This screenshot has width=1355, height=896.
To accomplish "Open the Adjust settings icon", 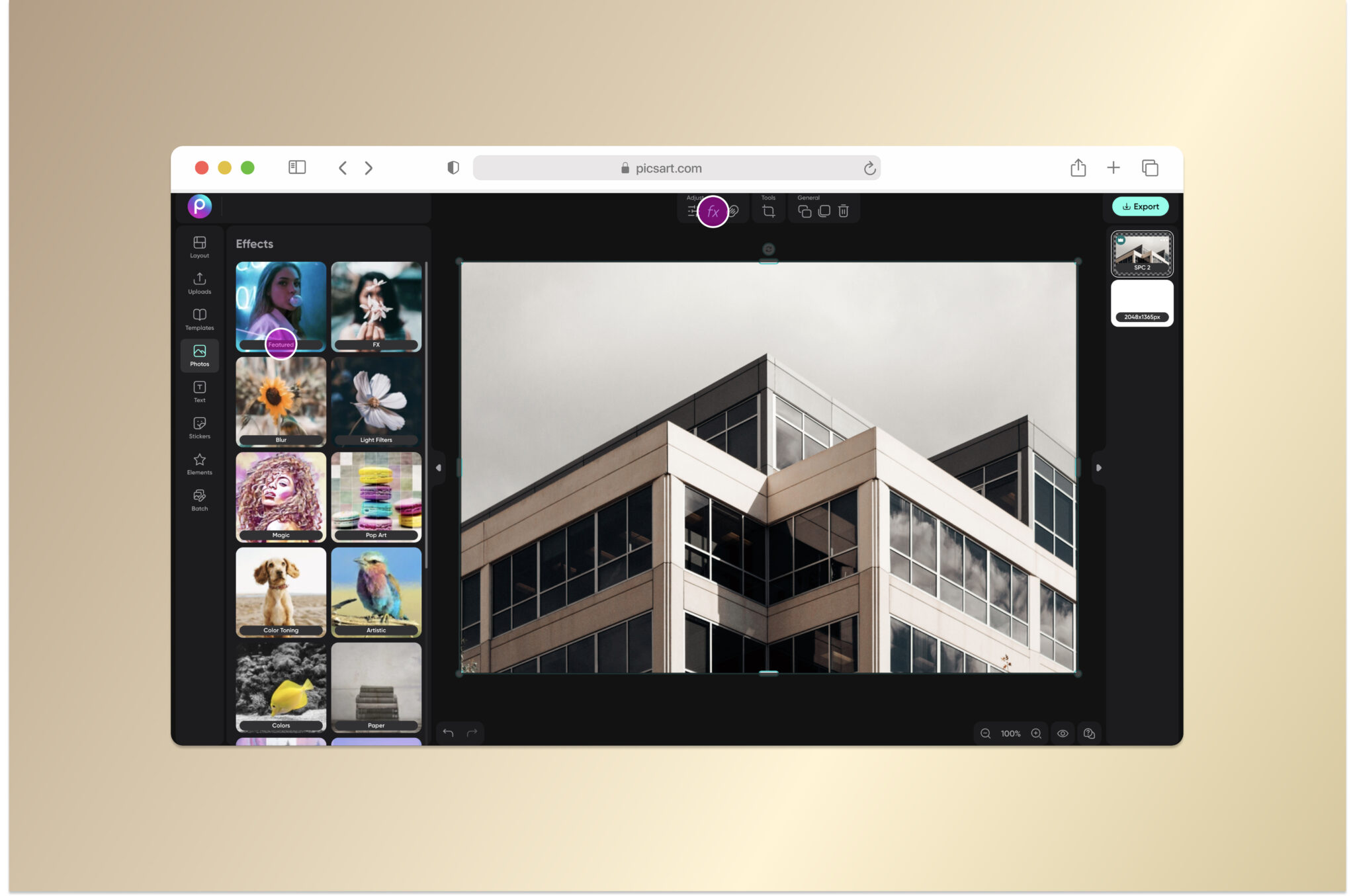I will coord(691,212).
